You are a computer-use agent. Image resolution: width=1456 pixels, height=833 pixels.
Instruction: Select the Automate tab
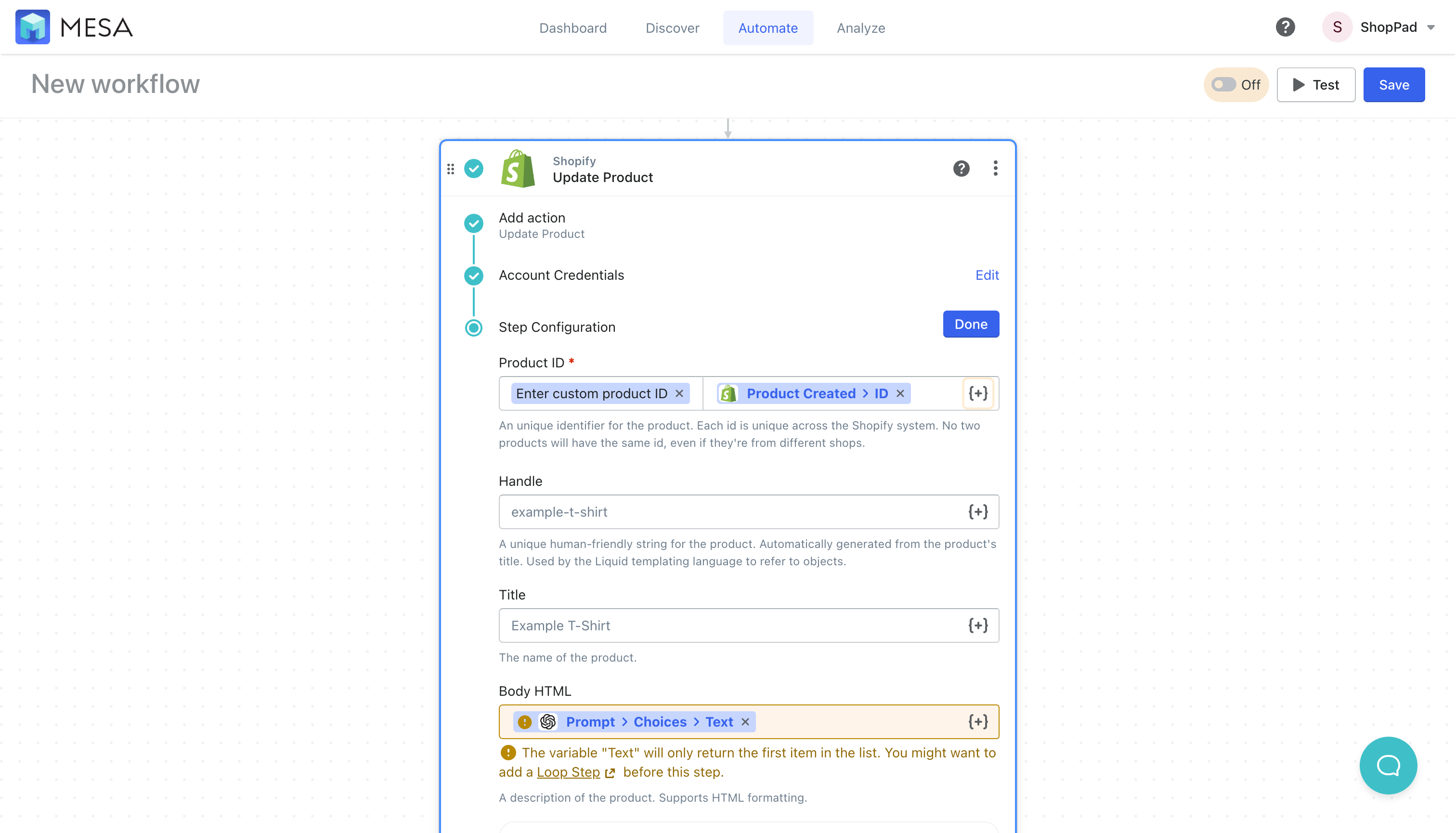point(768,27)
